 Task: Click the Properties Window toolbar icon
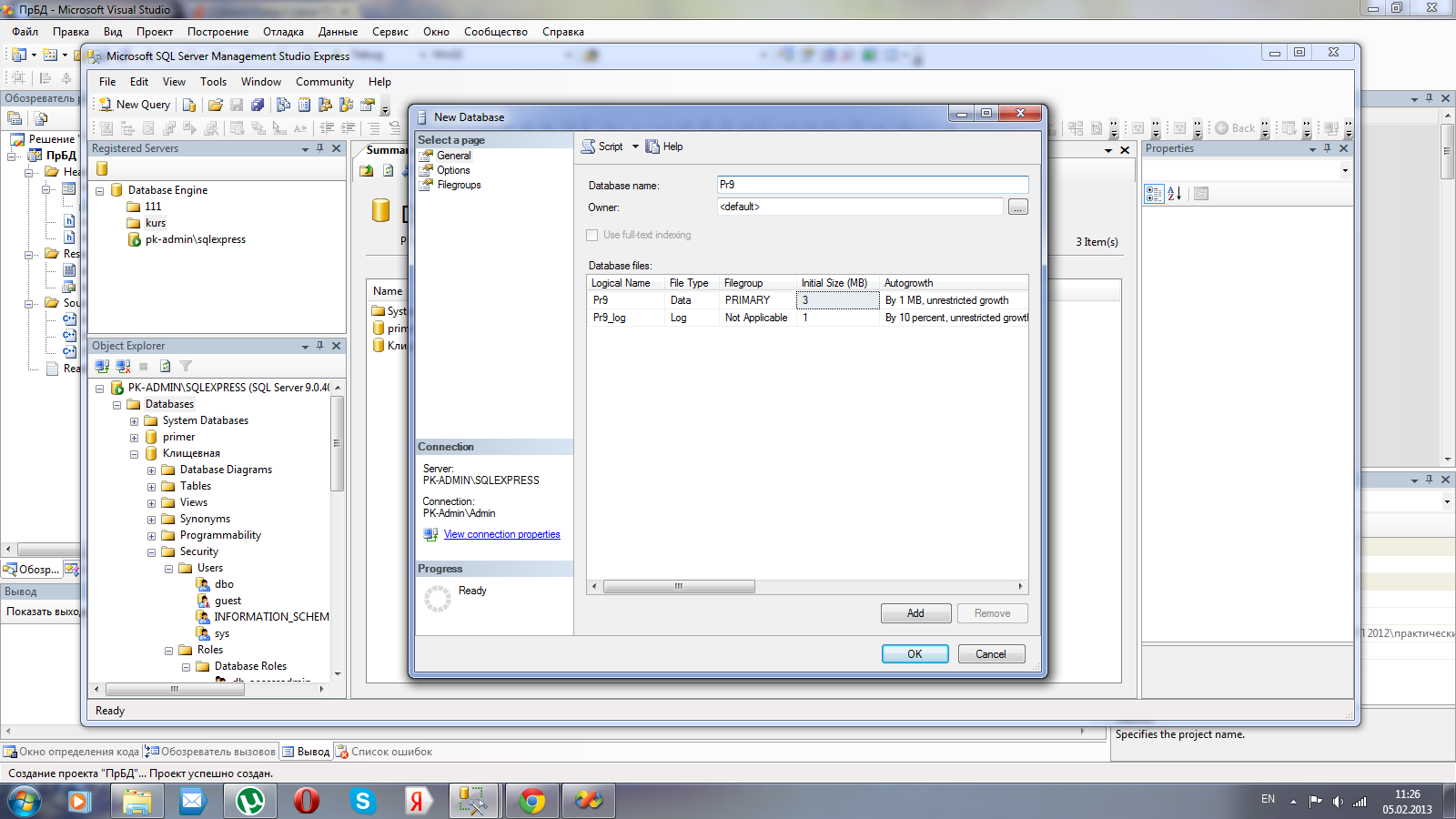pyautogui.click(x=368, y=105)
